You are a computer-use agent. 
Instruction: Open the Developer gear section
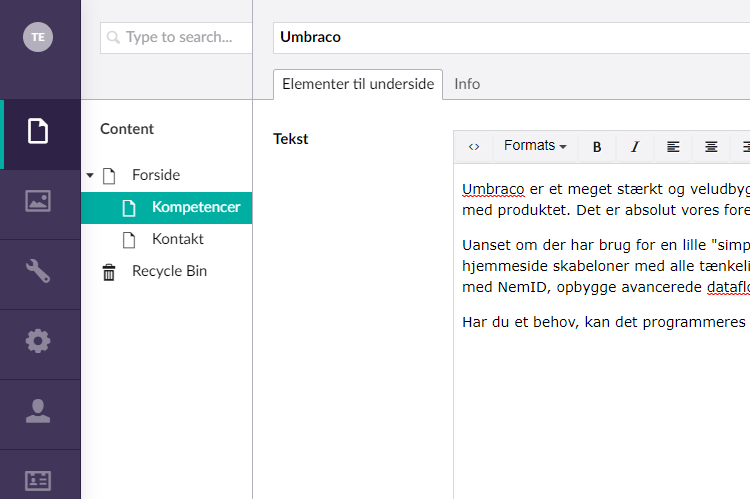click(x=38, y=341)
